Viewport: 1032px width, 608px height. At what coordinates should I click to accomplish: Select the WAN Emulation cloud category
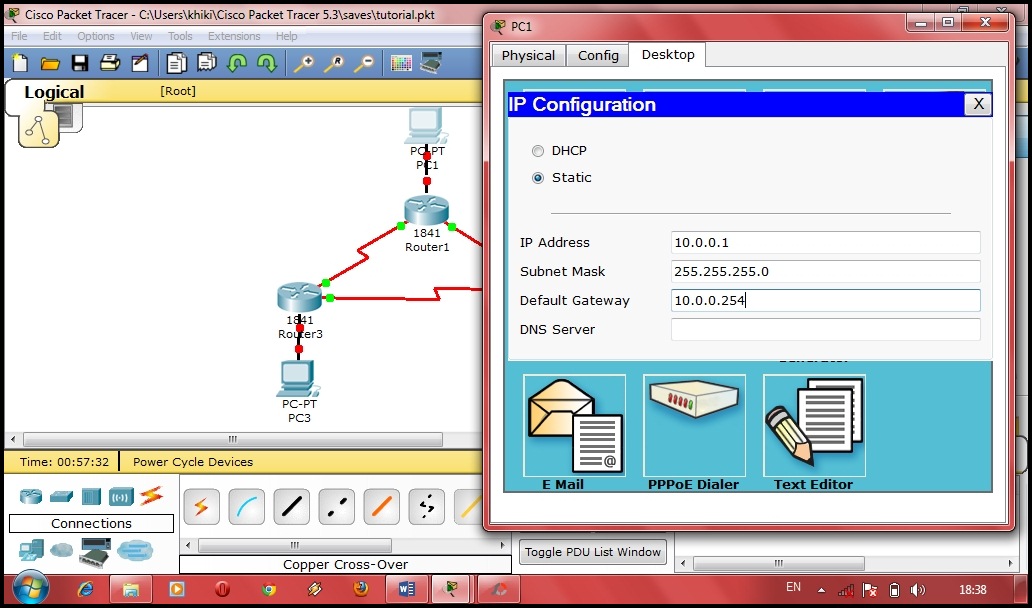coord(61,549)
